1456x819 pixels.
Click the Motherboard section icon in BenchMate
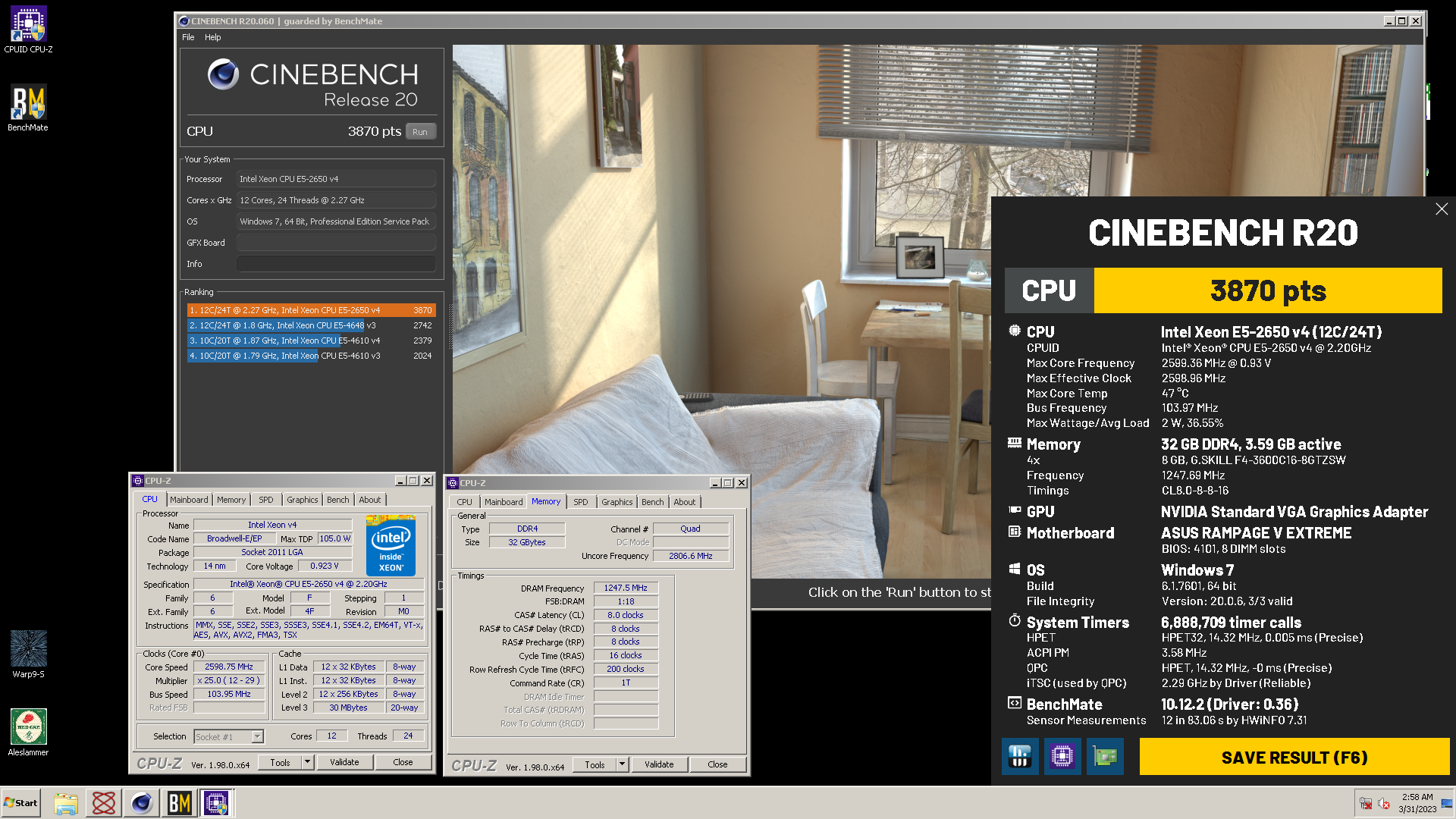pyautogui.click(x=1015, y=532)
